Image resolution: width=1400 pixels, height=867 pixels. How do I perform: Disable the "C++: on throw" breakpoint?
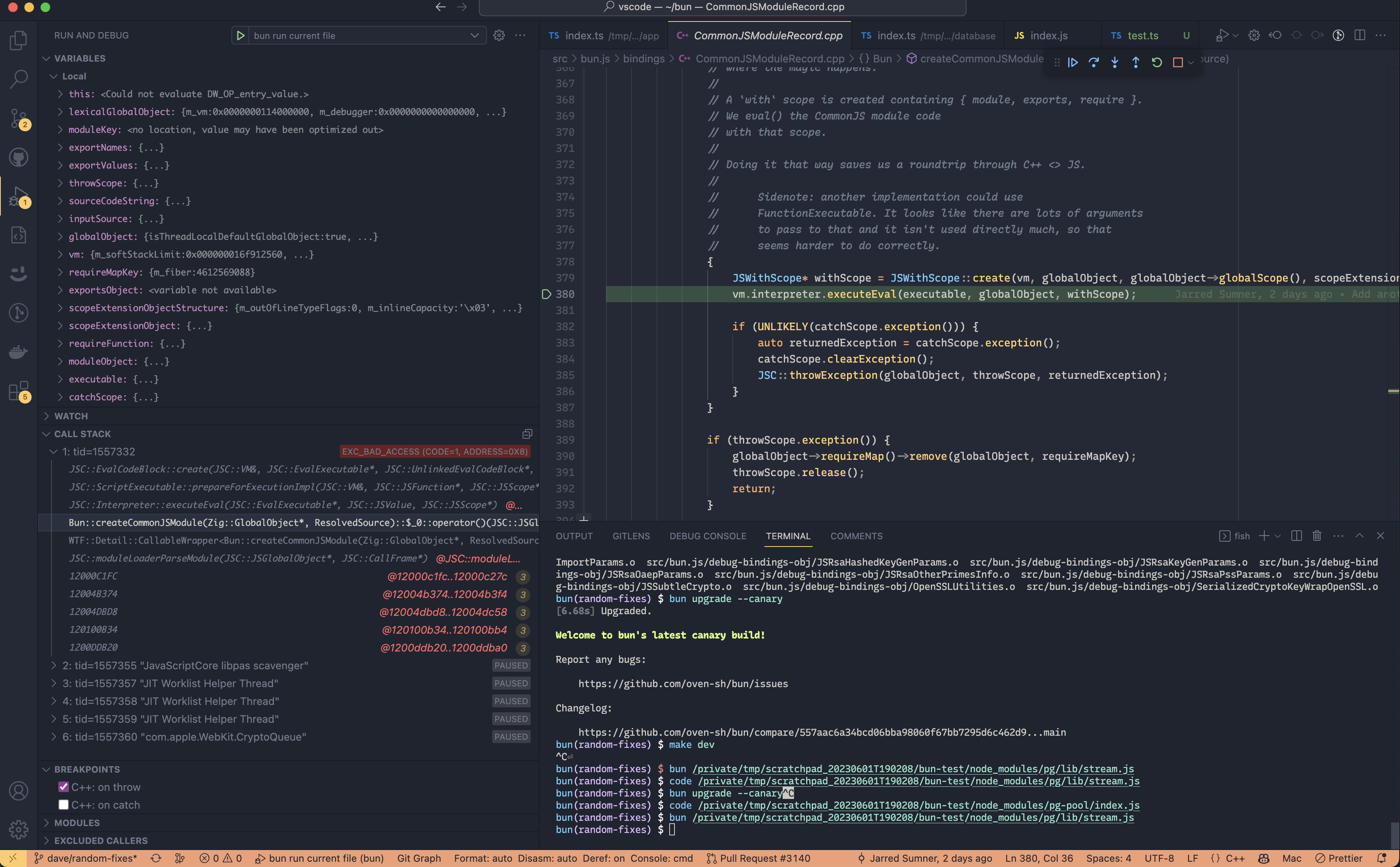point(64,787)
